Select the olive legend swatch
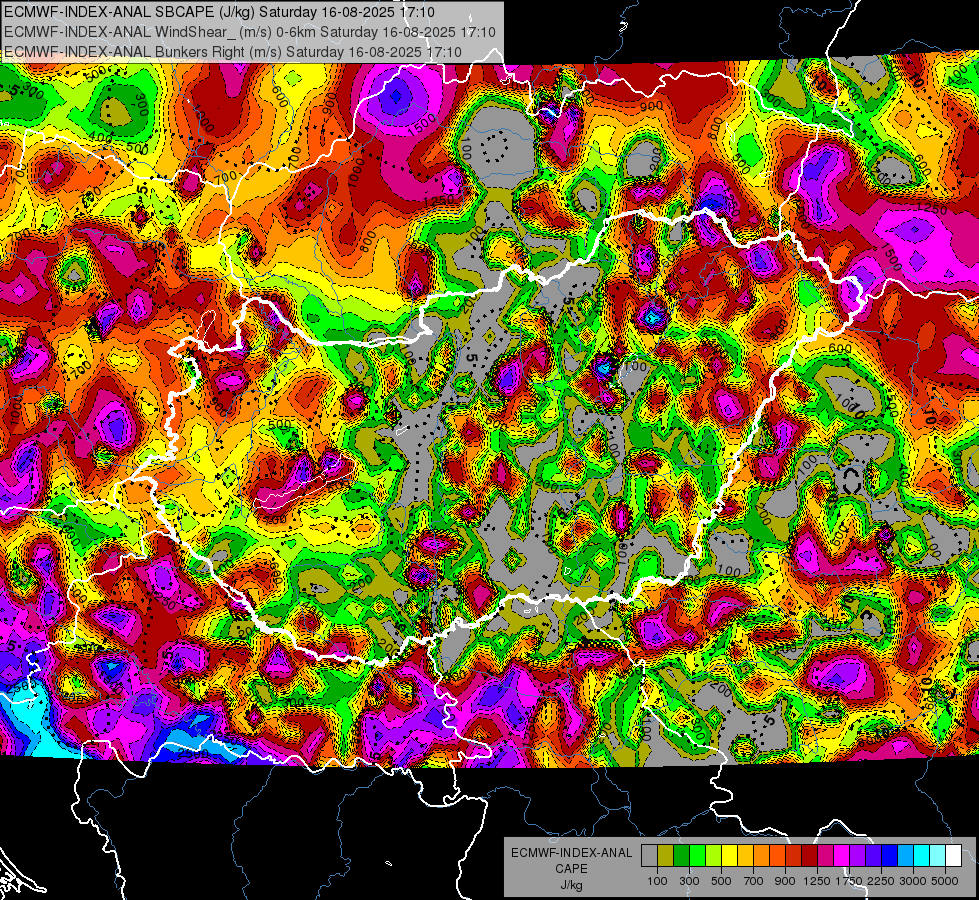This screenshot has height=900, width=979. click(665, 856)
